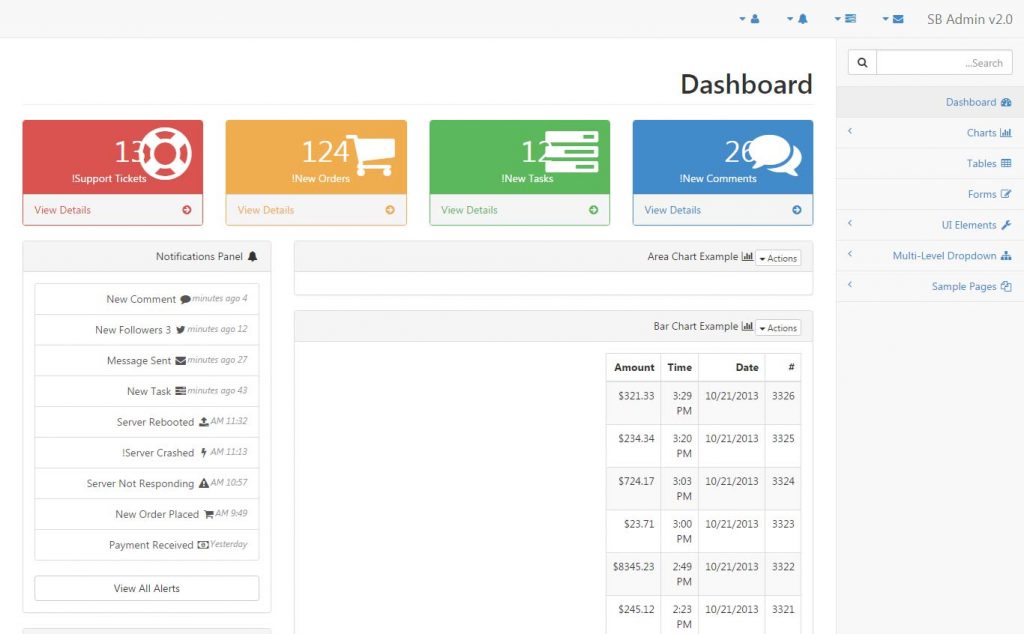Click the table grid icon beside Tables
The image size is (1024, 634).
(x=1006, y=163)
